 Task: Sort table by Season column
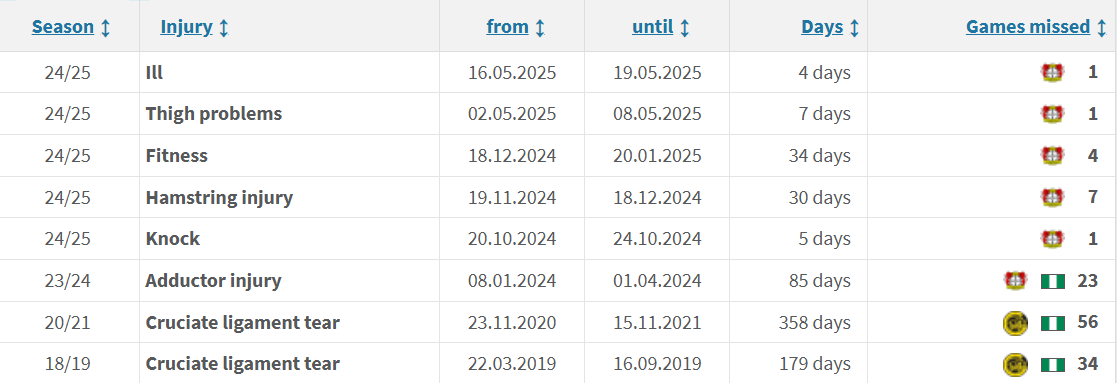[63, 27]
